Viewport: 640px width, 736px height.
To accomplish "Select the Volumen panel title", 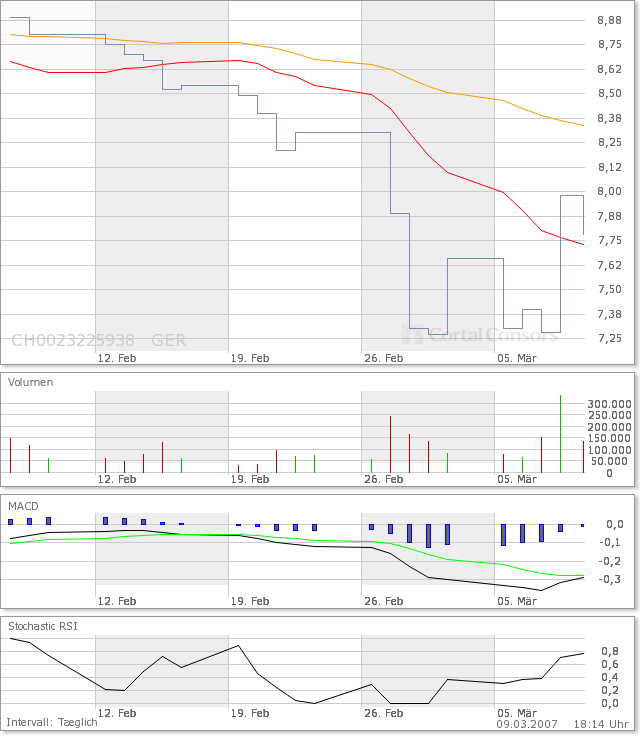I will tap(31, 382).
